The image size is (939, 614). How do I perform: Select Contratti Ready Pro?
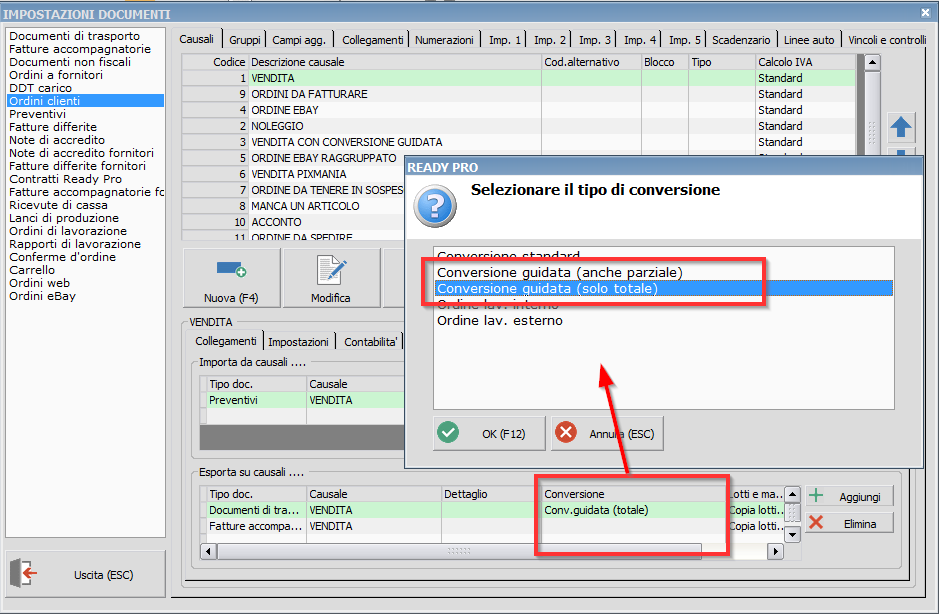point(85,179)
